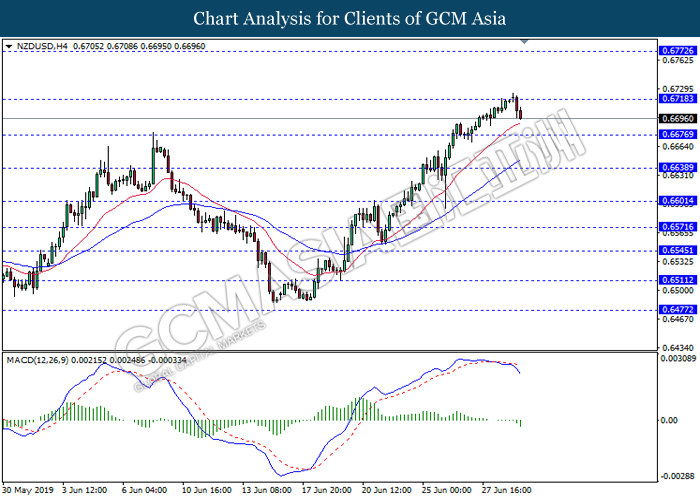
Task: Click the NZDUSD,H4 chart title text
Action: point(42,46)
